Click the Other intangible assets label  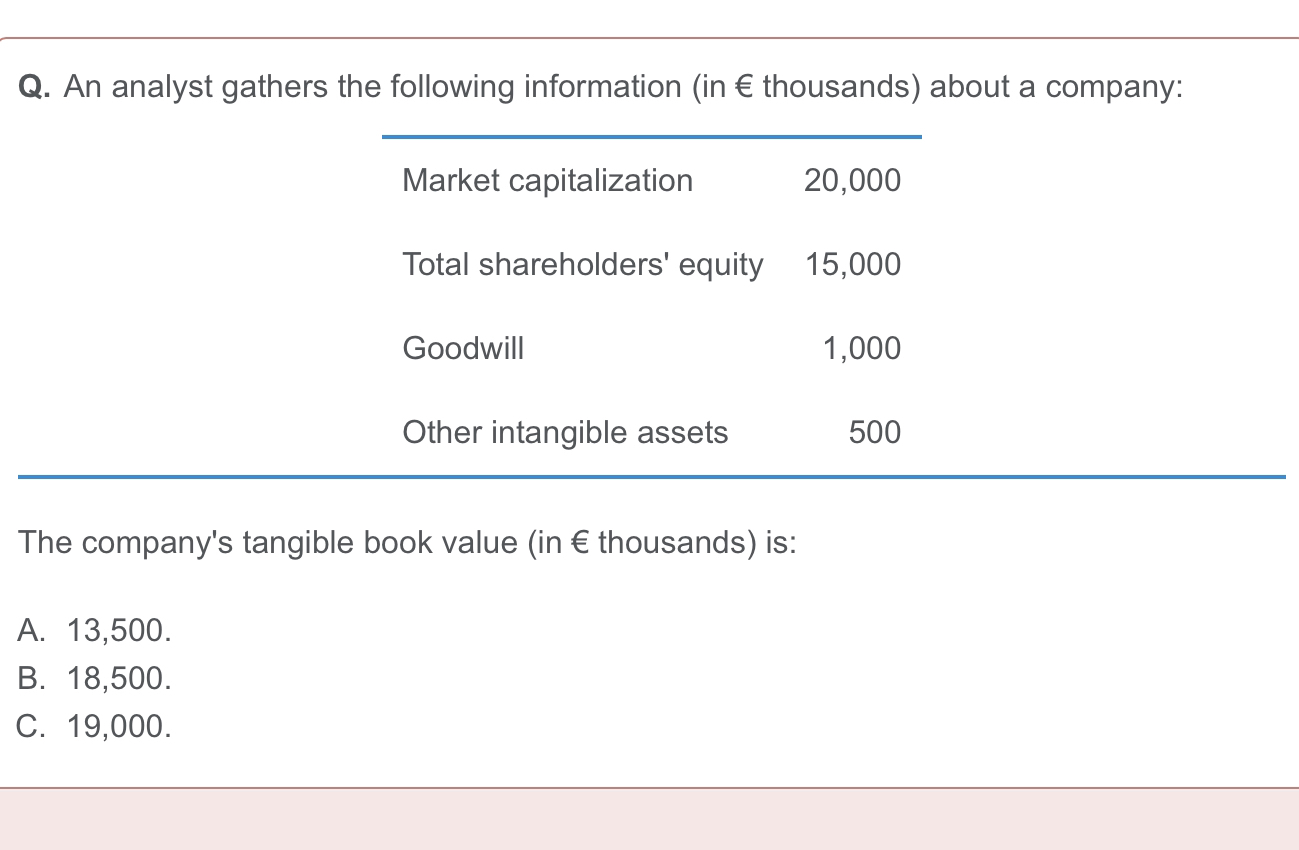565,433
